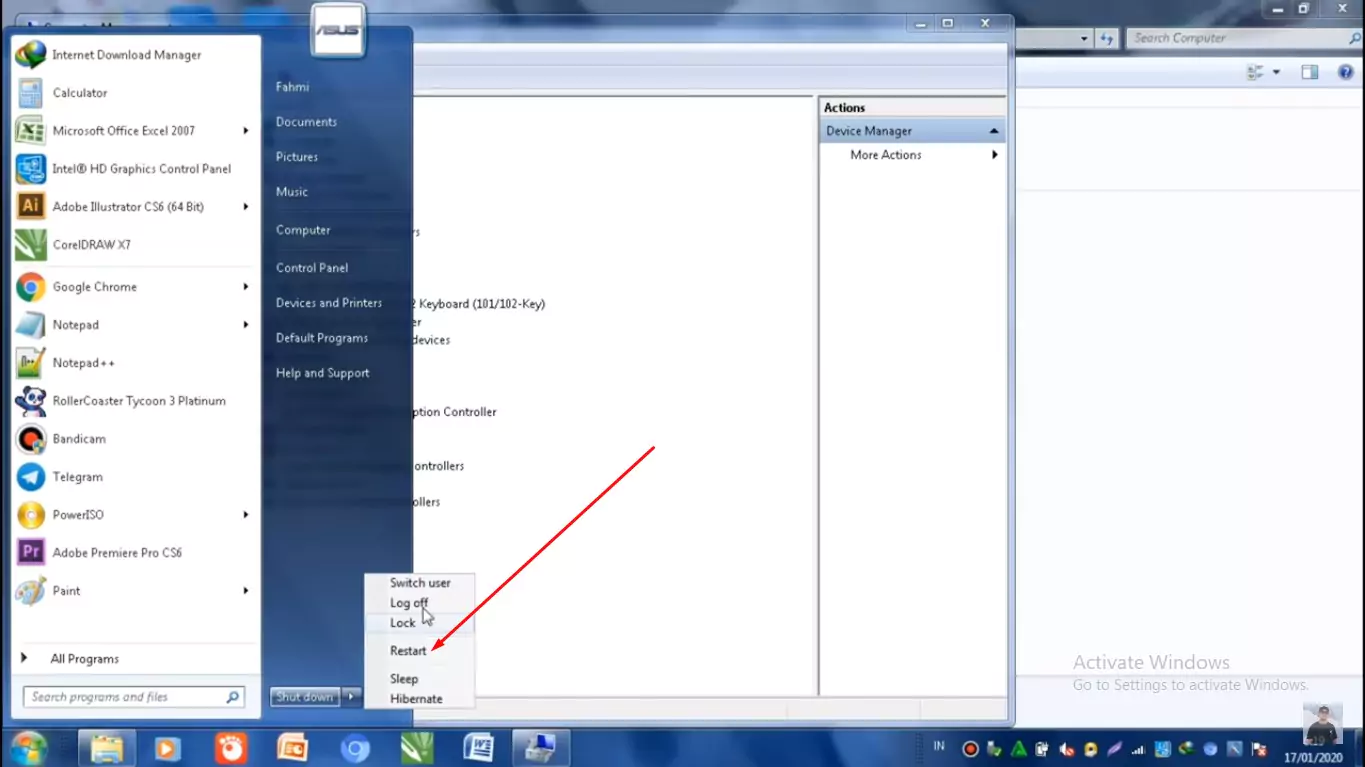This screenshot has height=767, width=1365.
Task: Open PowerPoint from the taskbar
Action: click(x=293, y=748)
